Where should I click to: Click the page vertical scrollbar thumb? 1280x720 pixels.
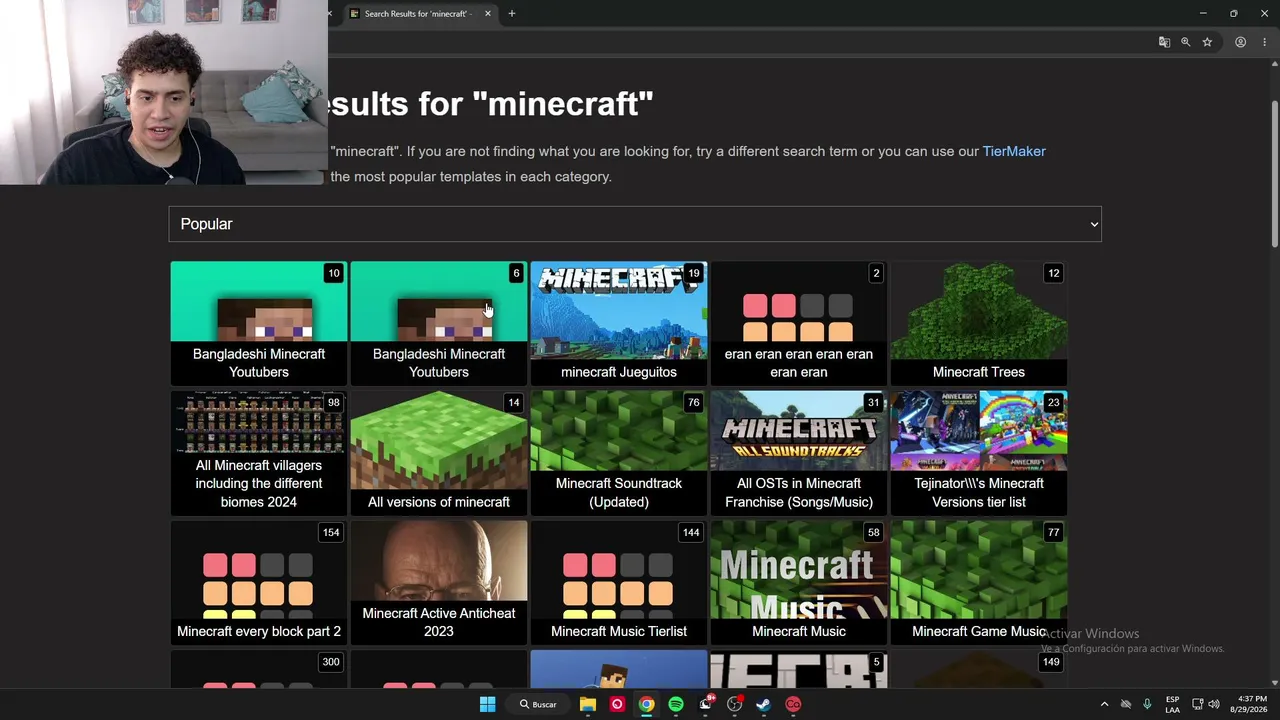tap(1274, 172)
